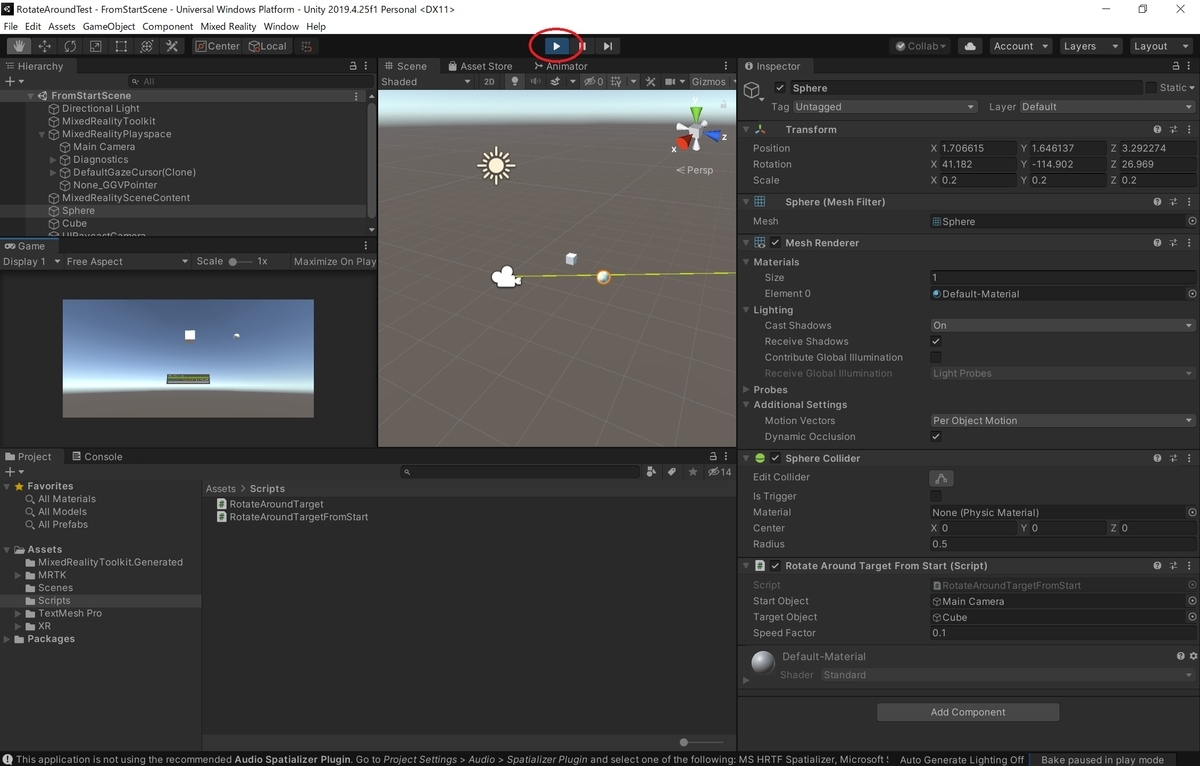Viewport: 1200px width, 766px height.
Task: Toggle Is Trigger checkbox
Action: [936, 496]
